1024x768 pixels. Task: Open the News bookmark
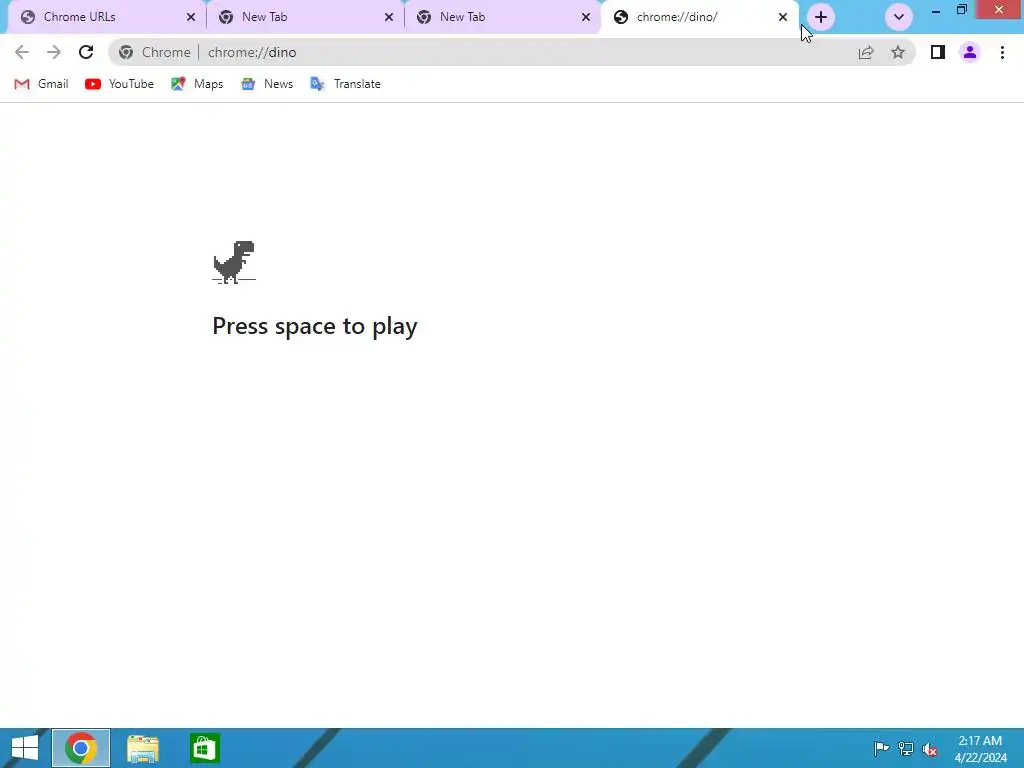click(x=266, y=84)
